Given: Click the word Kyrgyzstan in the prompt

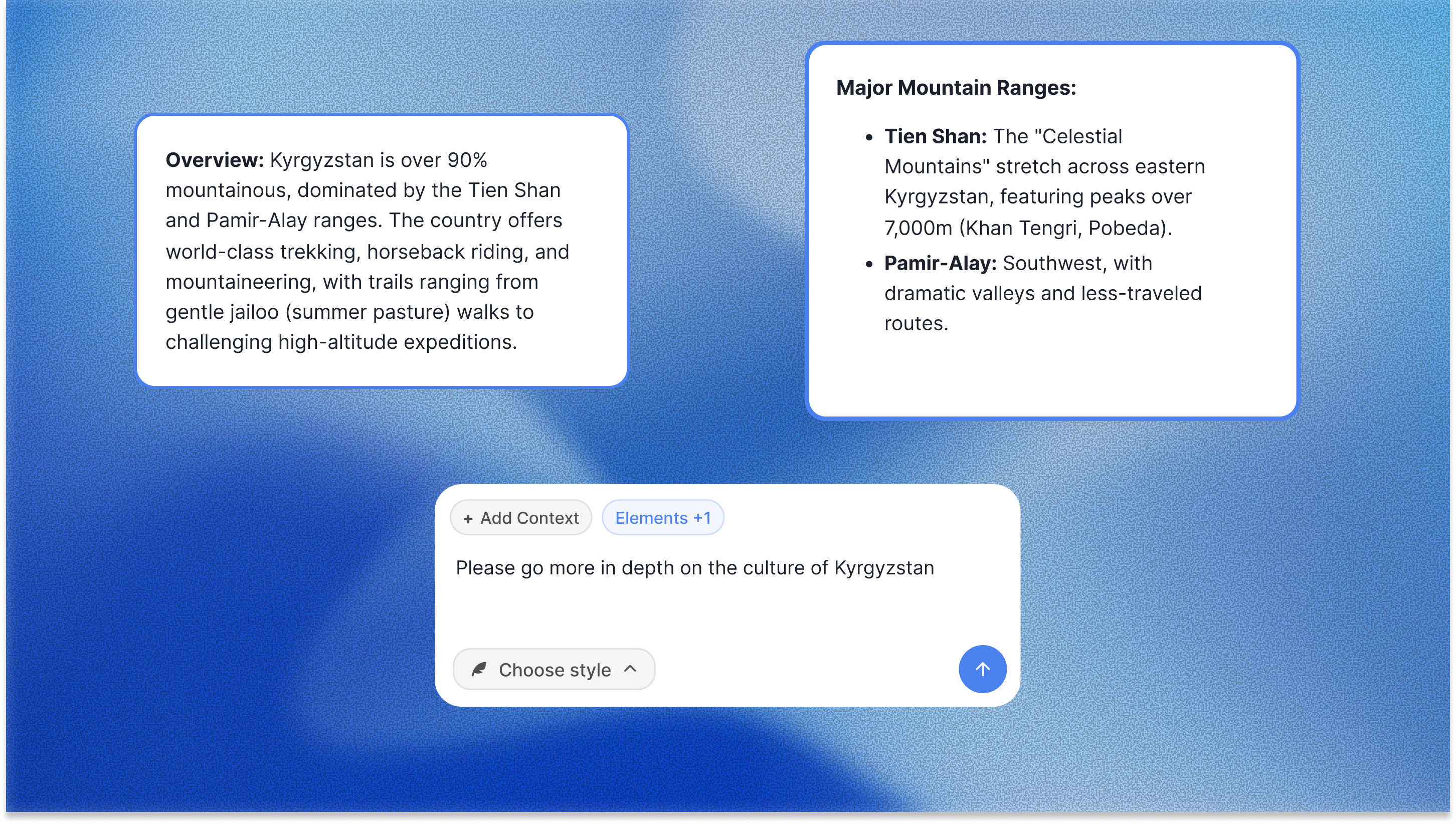Looking at the screenshot, I should (883, 568).
